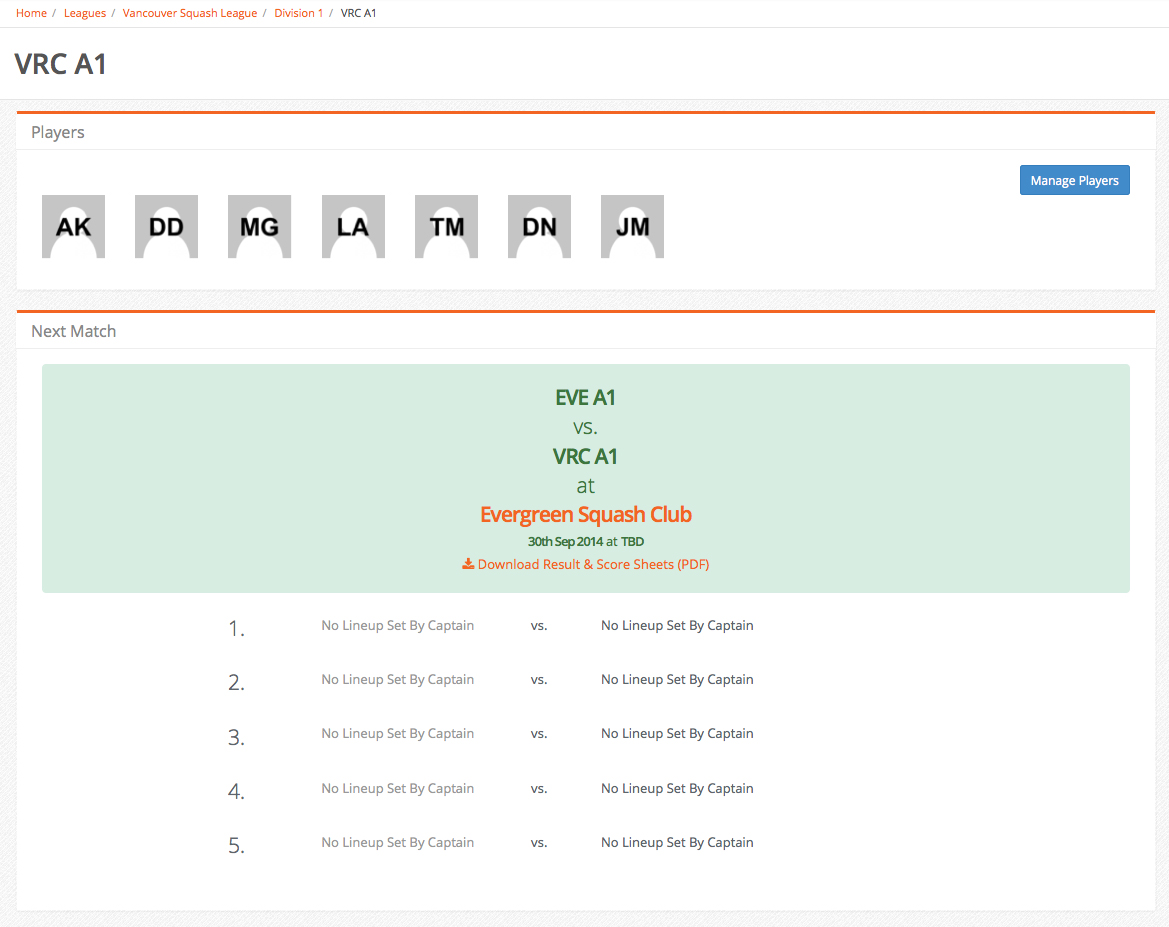Go to Home in the breadcrumb
Screen dimensions: 1169x927
pyautogui.click(x=31, y=13)
